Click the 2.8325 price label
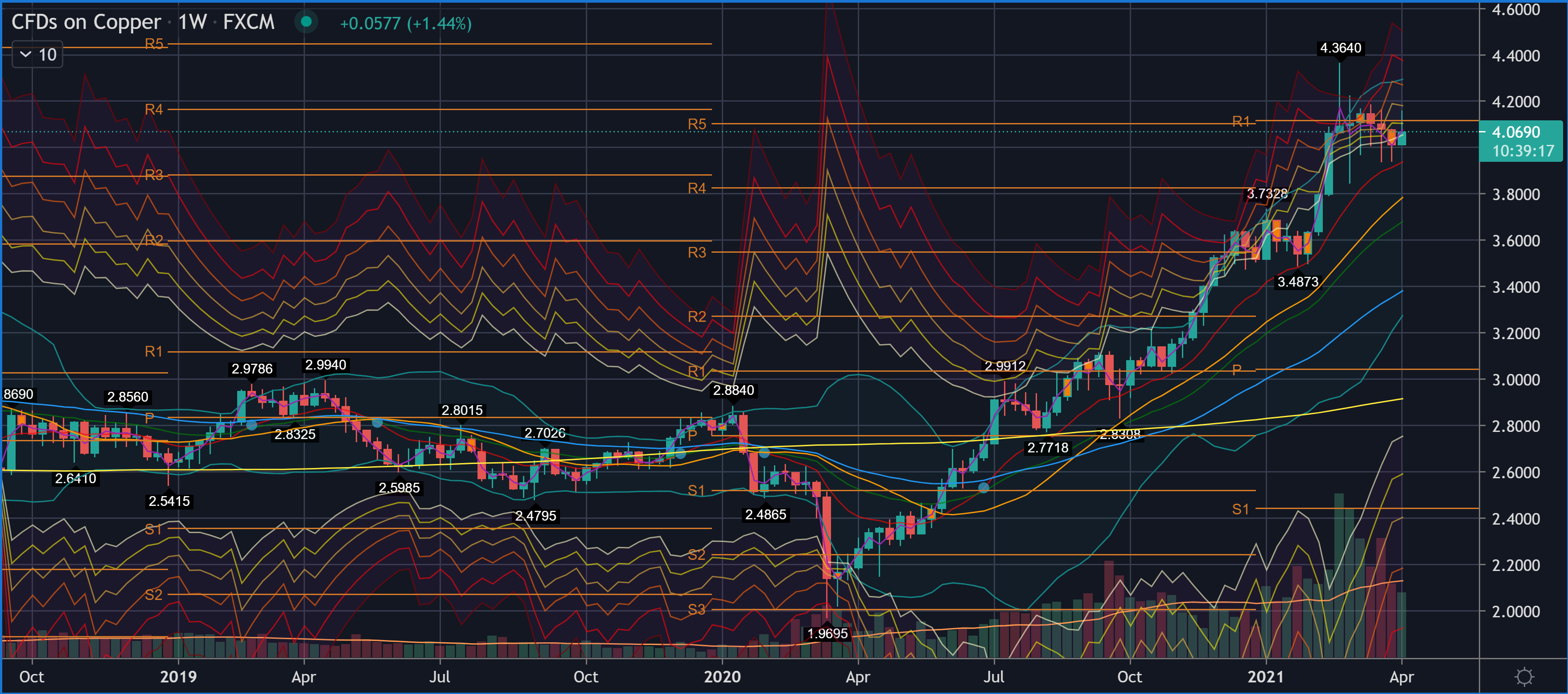The width and height of the screenshot is (1568, 694). tap(295, 434)
